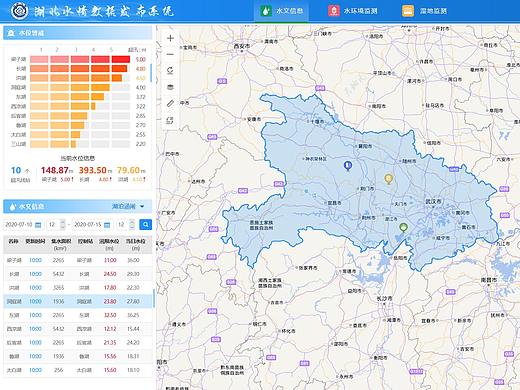Click the water drop icon in 水文信息 panel header
Image resolution: width=520 pixels, height=390 pixels.
13,207
